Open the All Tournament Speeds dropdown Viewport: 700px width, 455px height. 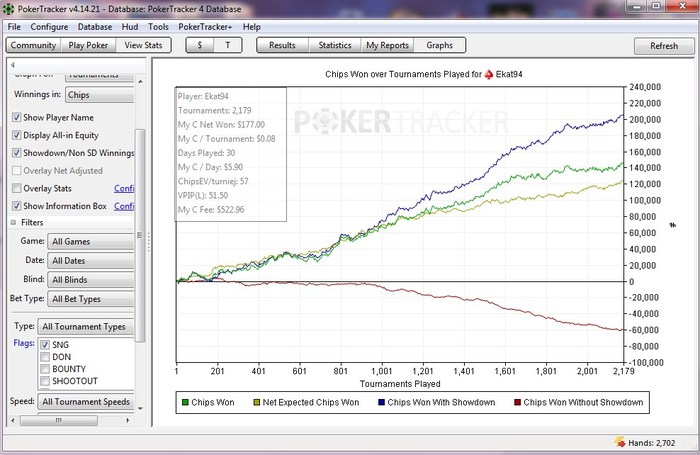click(x=86, y=402)
